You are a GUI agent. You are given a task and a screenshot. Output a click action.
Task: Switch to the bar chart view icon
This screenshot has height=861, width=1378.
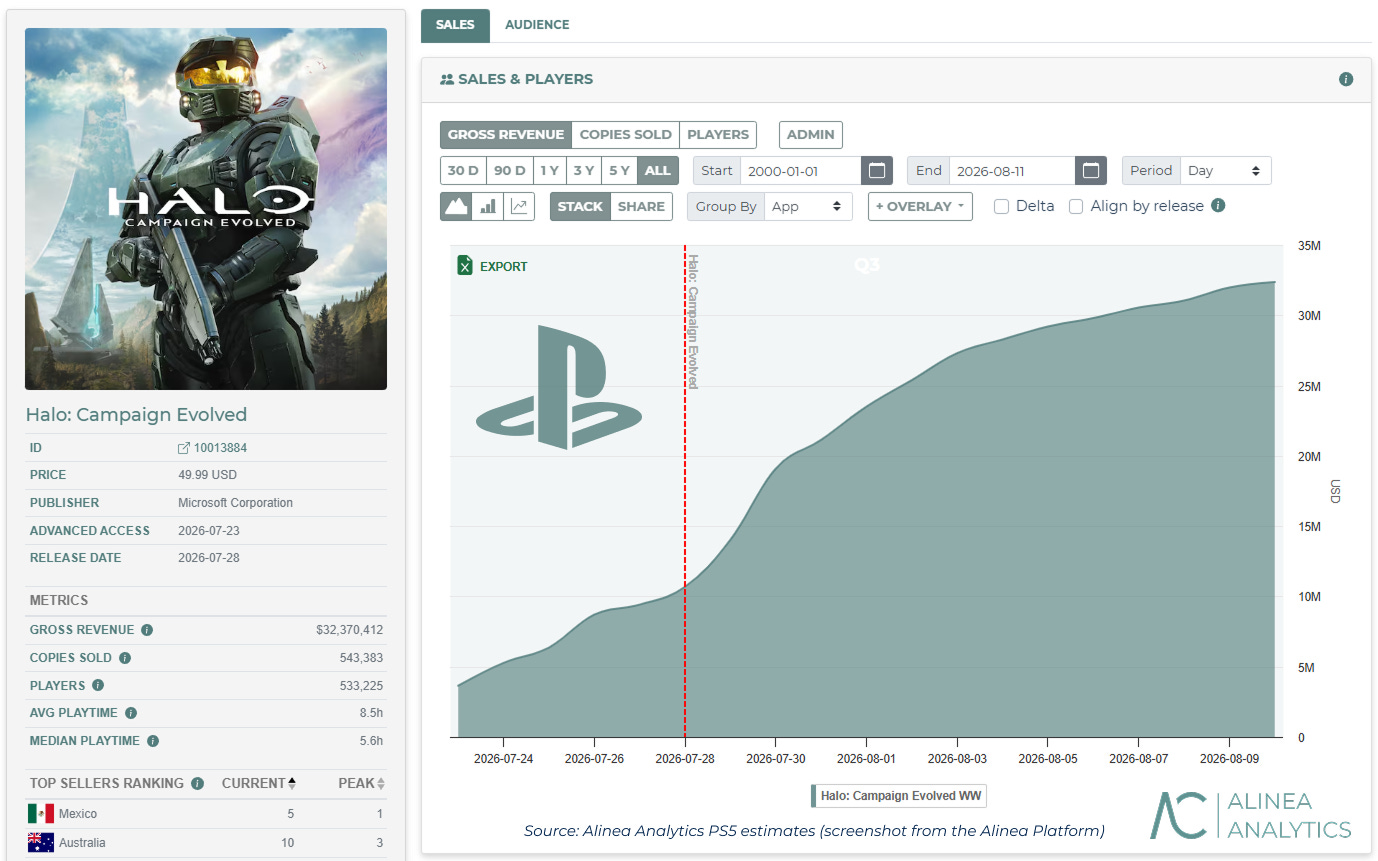pyautogui.click(x=488, y=207)
